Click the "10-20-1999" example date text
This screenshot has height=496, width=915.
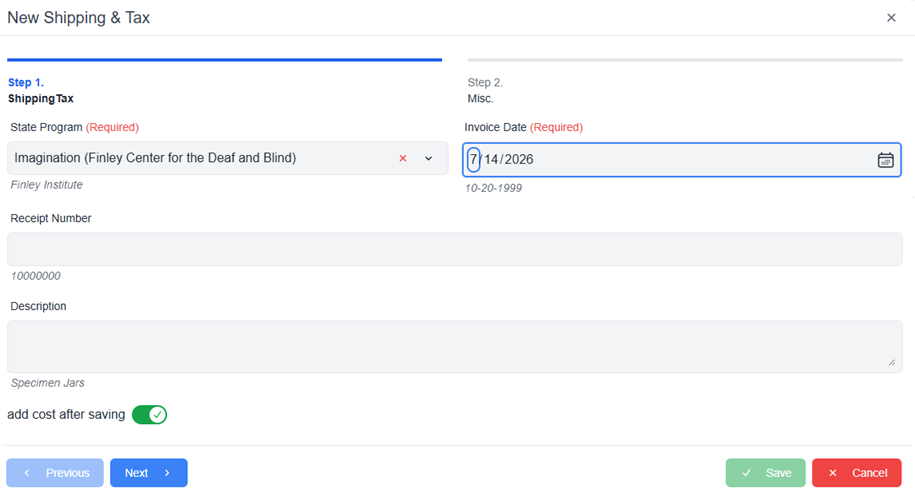[x=493, y=188]
